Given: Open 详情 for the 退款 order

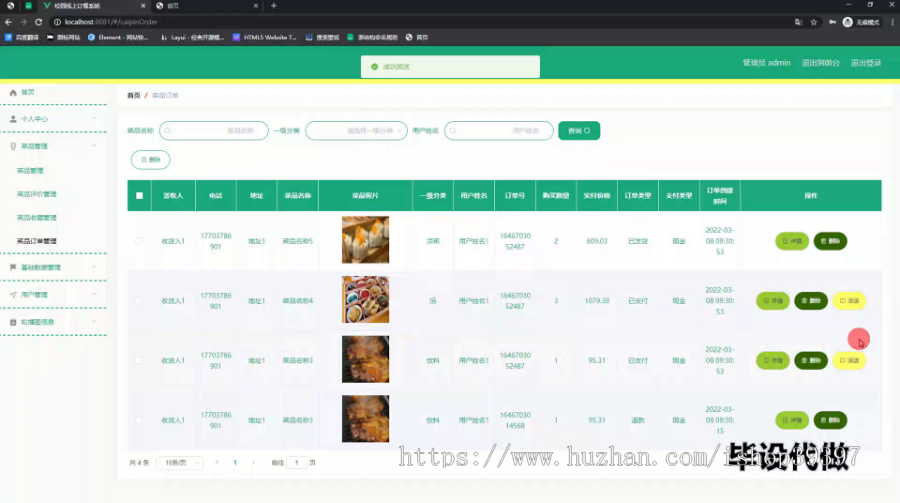Looking at the screenshot, I should pyautogui.click(x=792, y=420).
